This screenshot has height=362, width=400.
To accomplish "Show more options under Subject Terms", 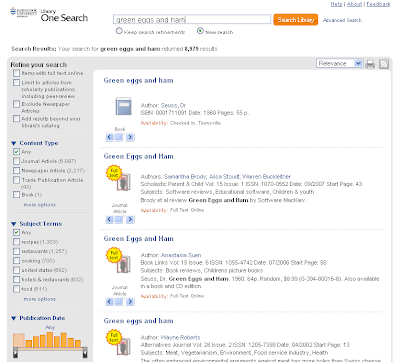I will click(x=40, y=299).
